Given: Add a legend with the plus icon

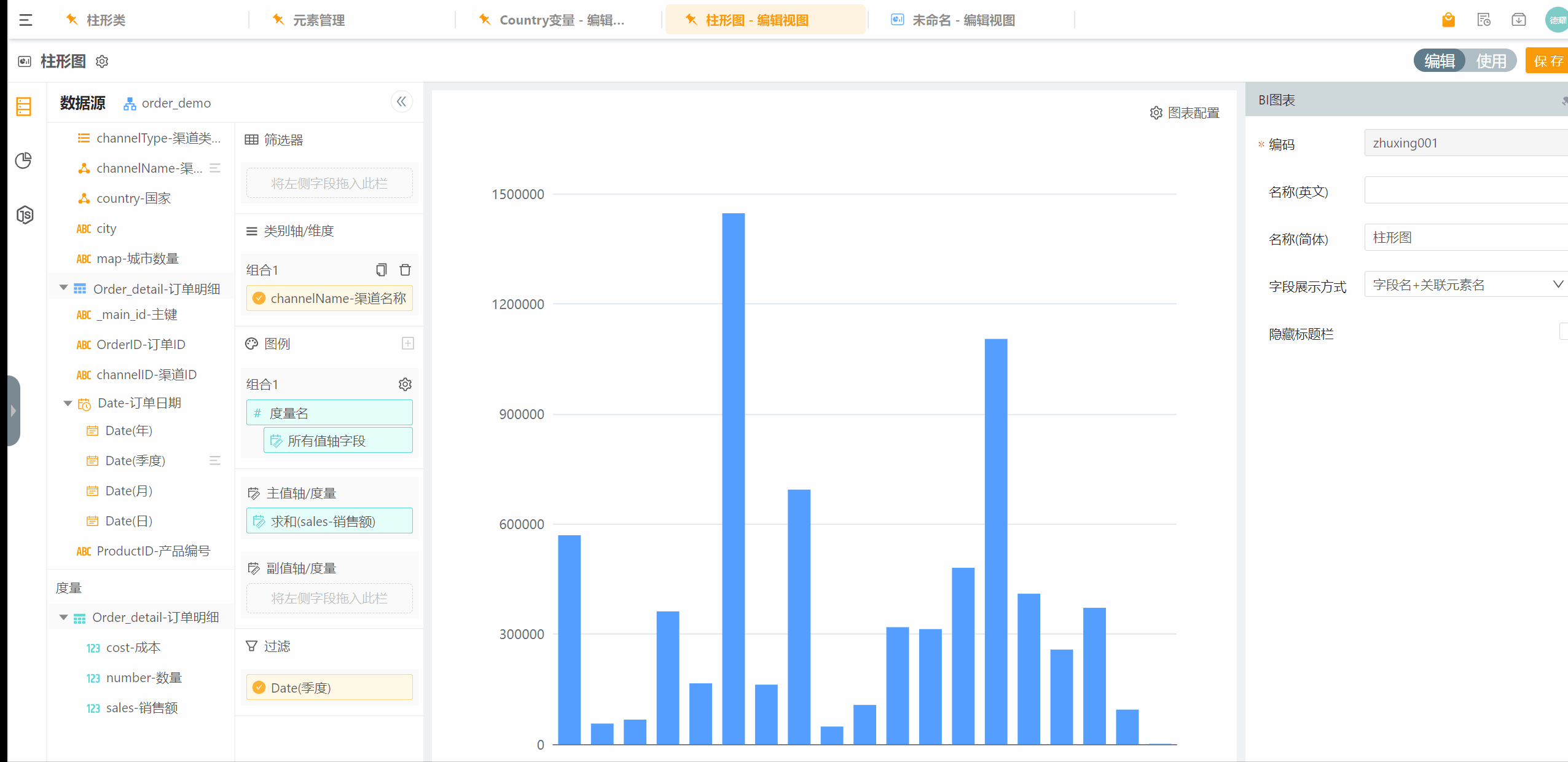Looking at the screenshot, I should 407,343.
